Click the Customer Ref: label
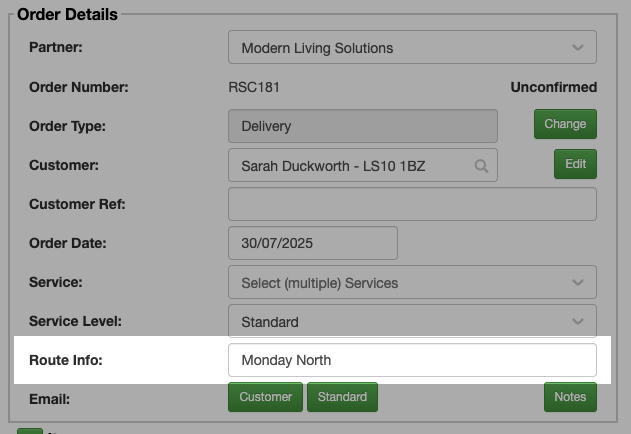 pos(77,204)
